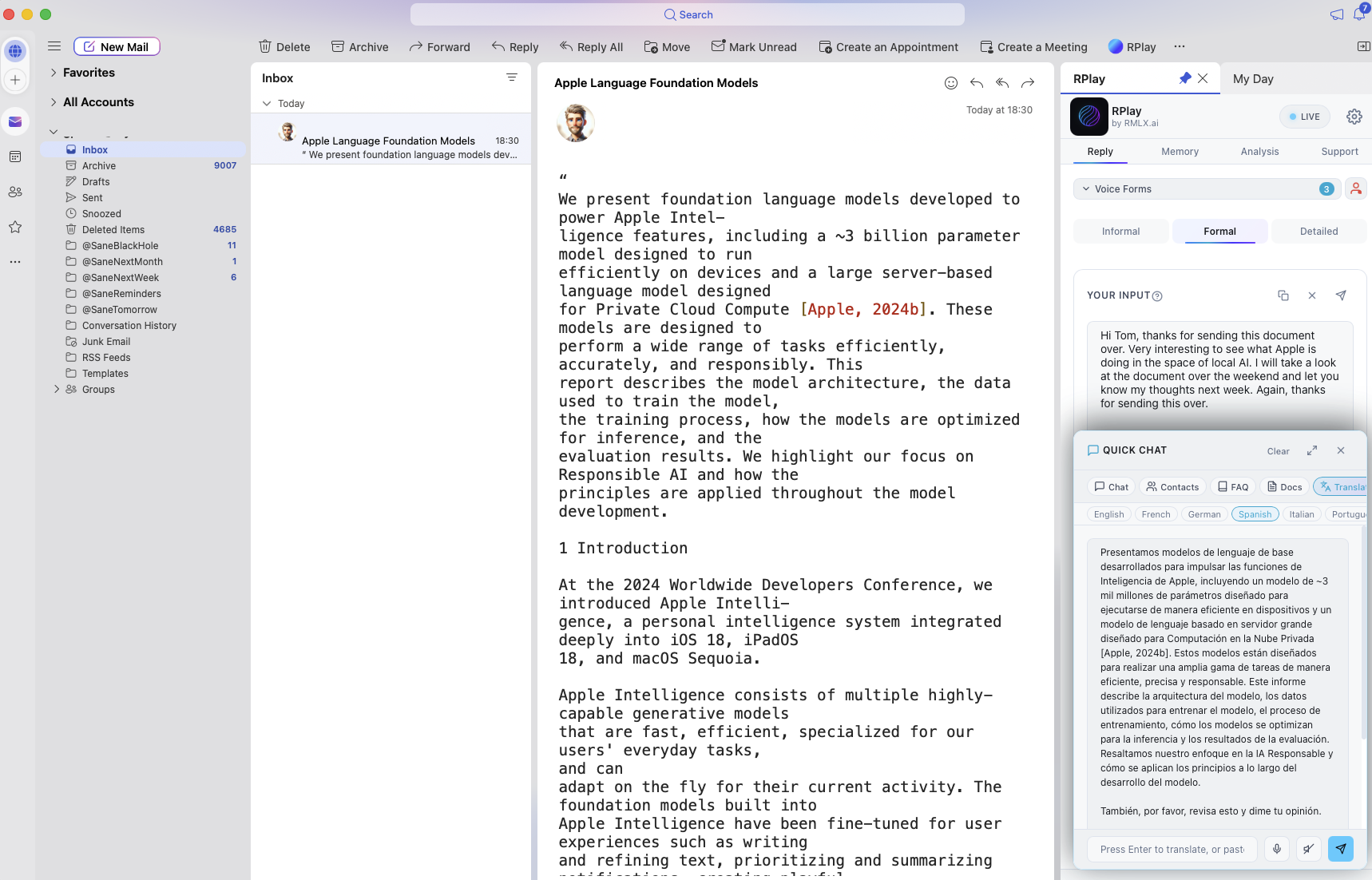Copy the Your Input text
This screenshot has height=880, width=1372.
coord(1283,295)
